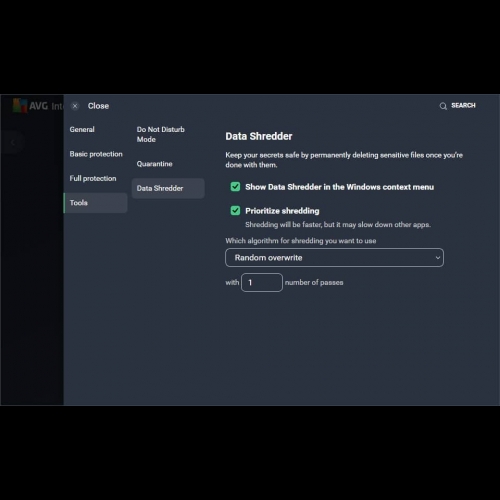The image size is (500, 500).
Task: Uncheck Show Data Shredder in context menu
Action: tap(235, 187)
